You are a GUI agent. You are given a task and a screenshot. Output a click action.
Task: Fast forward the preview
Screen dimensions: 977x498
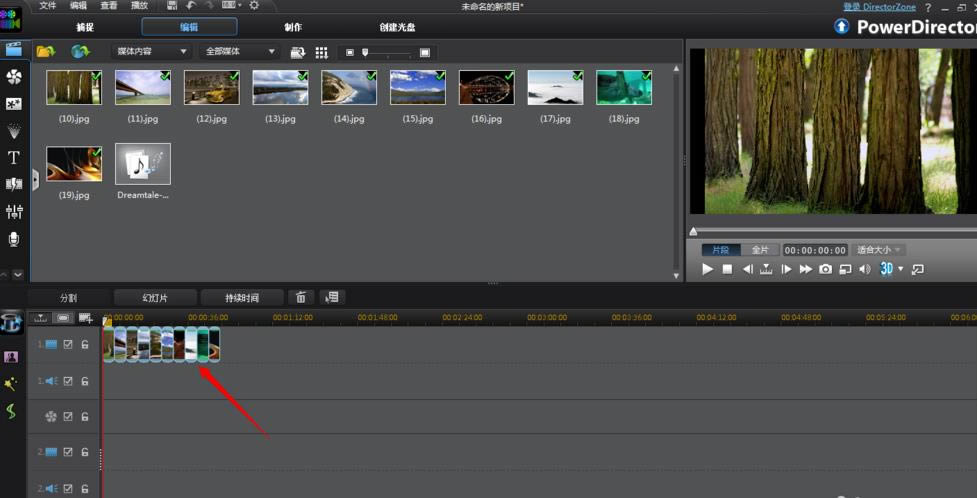[x=806, y=269]
